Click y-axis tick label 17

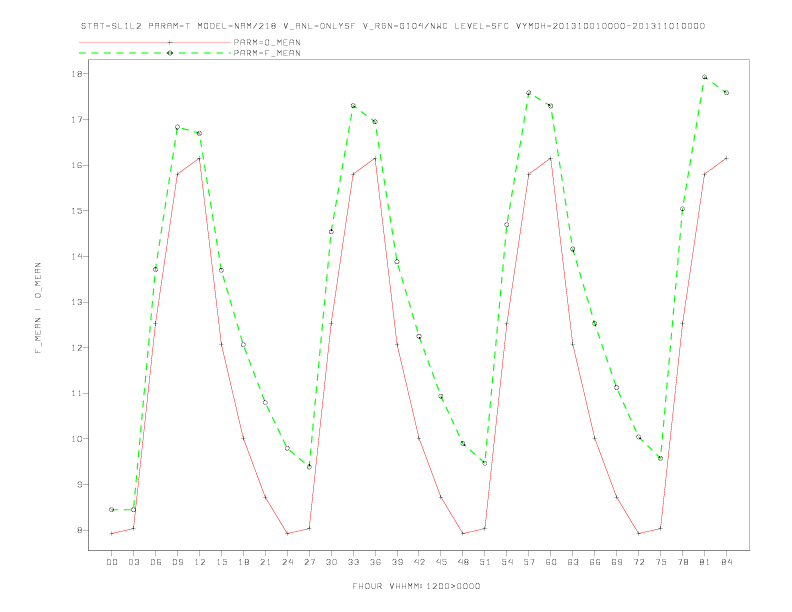point(77,120)
